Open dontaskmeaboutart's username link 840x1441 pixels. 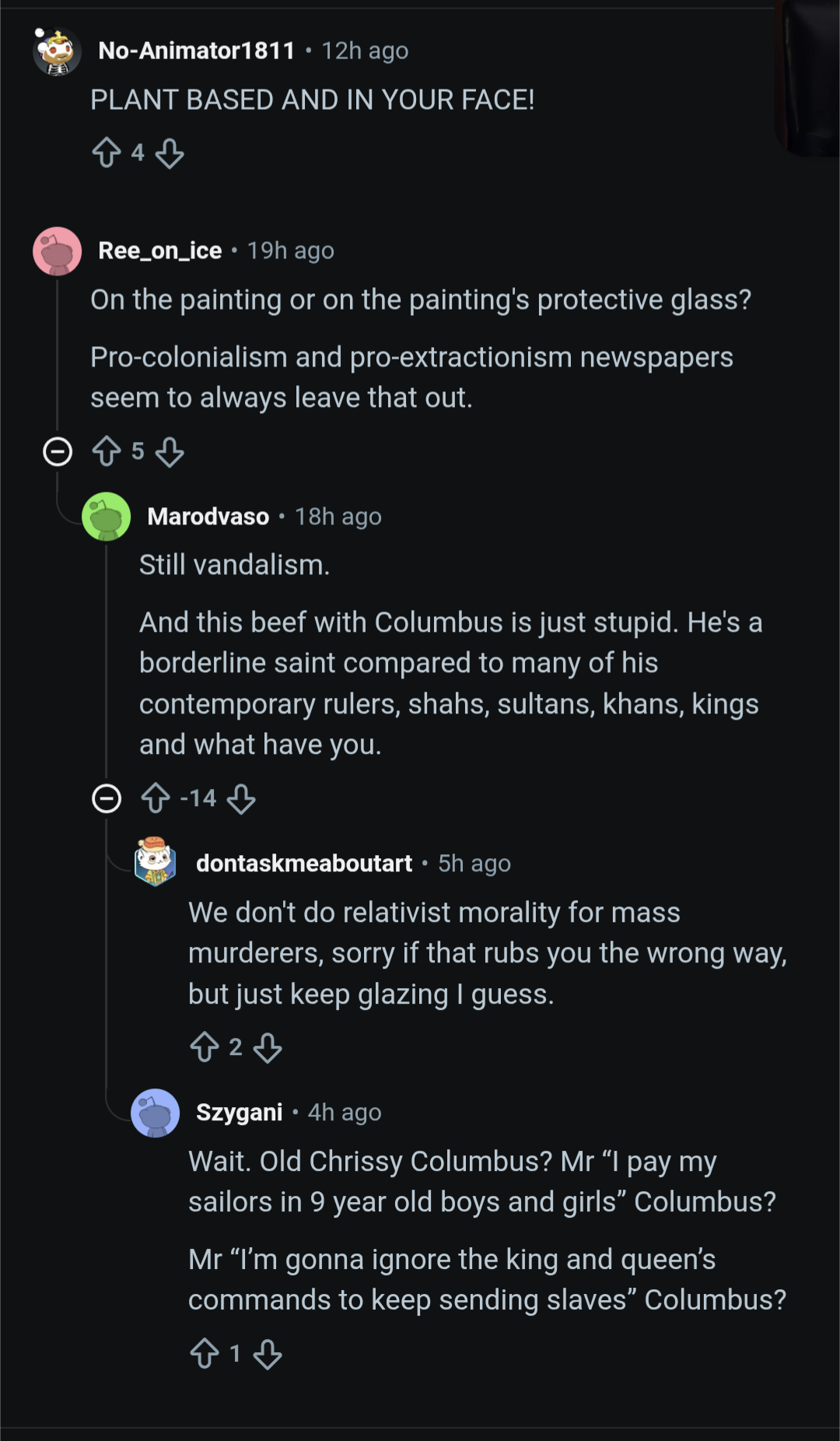click(x=304, y=864)
